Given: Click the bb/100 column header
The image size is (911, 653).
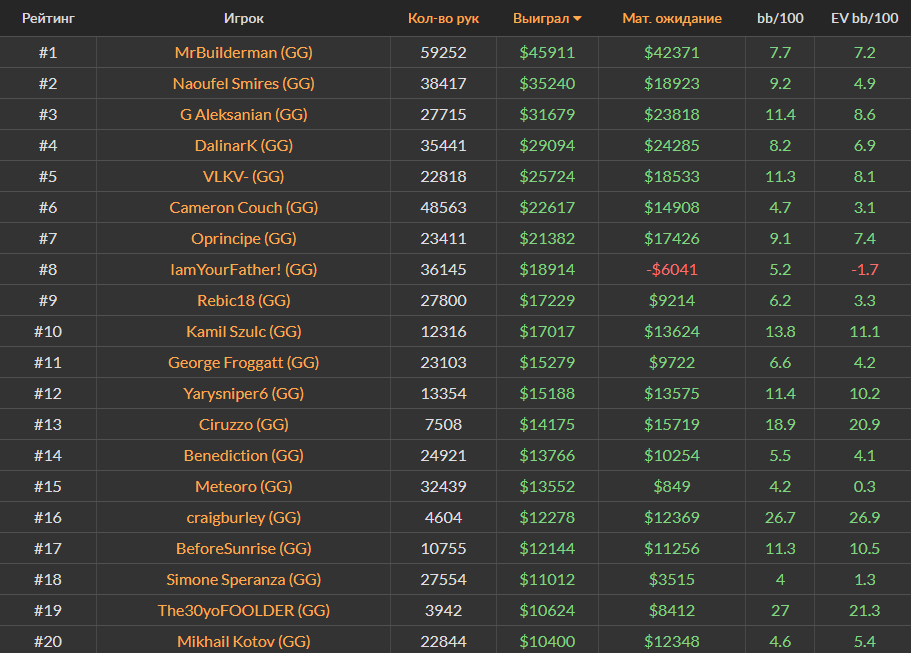Looking at the screenshot, I should [x=780, y=18].
